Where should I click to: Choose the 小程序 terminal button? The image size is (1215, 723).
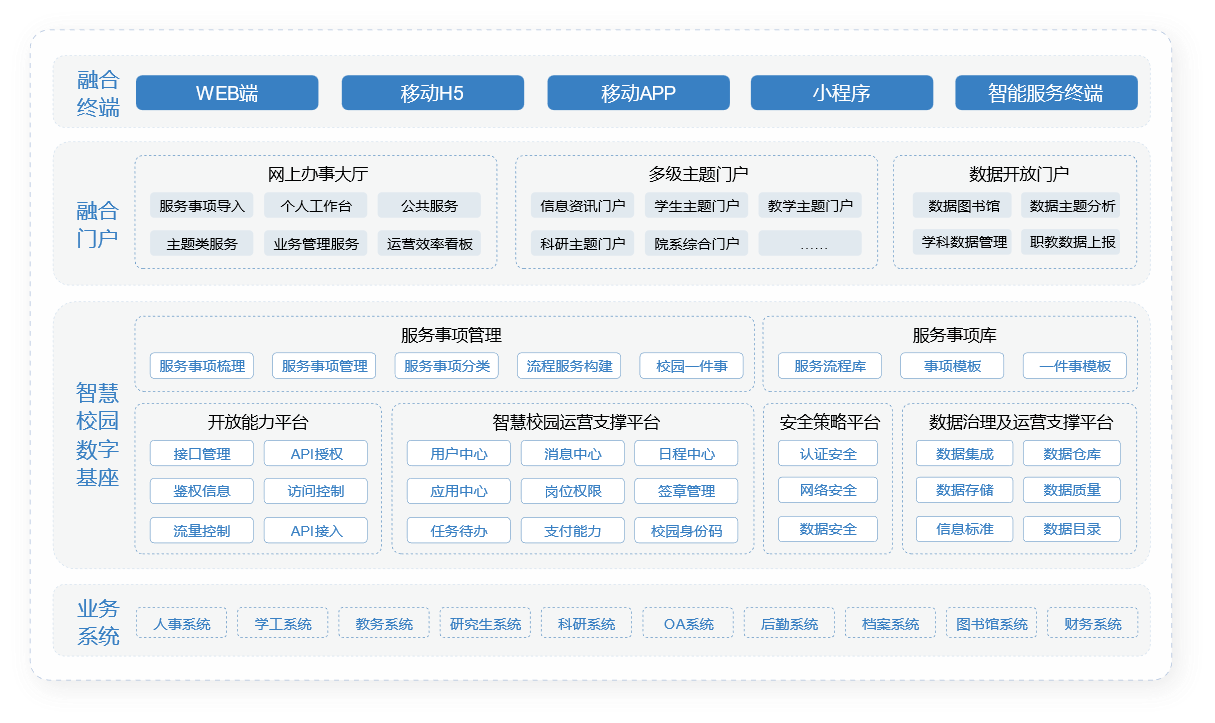[x=841, y=93]
